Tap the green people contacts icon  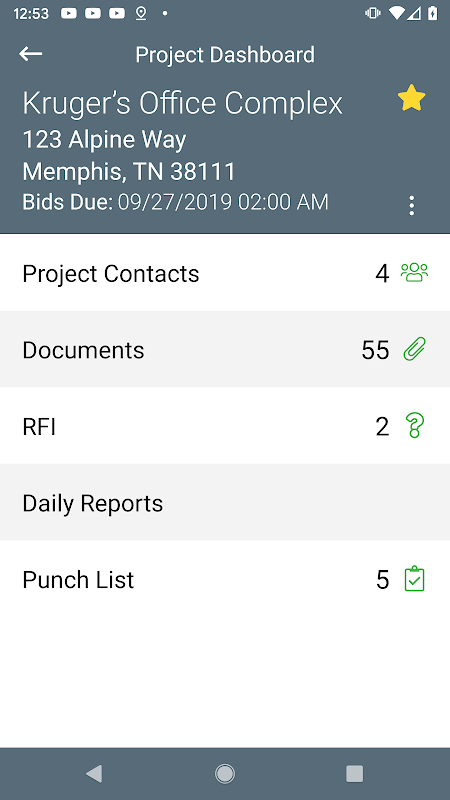click(x=414, y=273)
